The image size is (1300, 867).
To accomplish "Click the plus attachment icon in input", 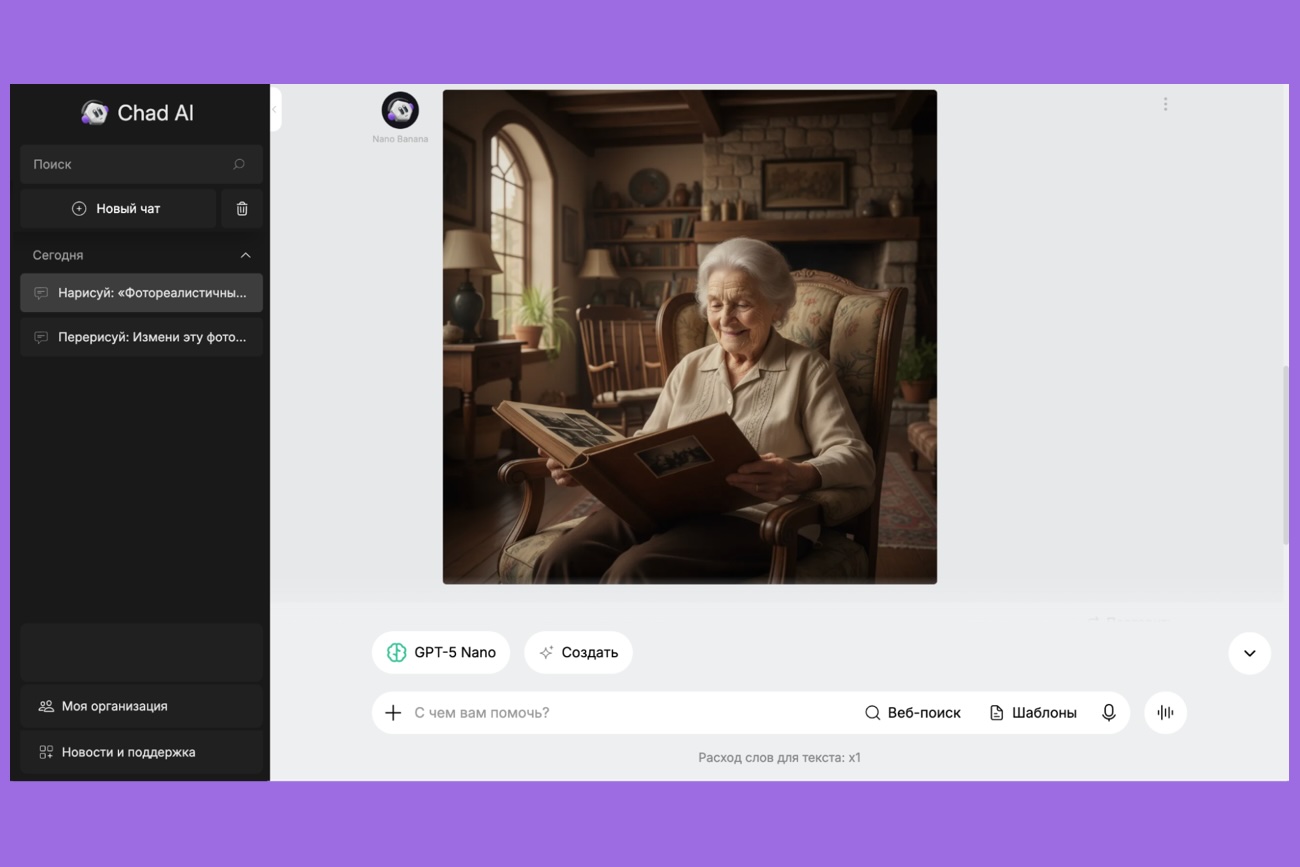I will [x=393, y=713].
